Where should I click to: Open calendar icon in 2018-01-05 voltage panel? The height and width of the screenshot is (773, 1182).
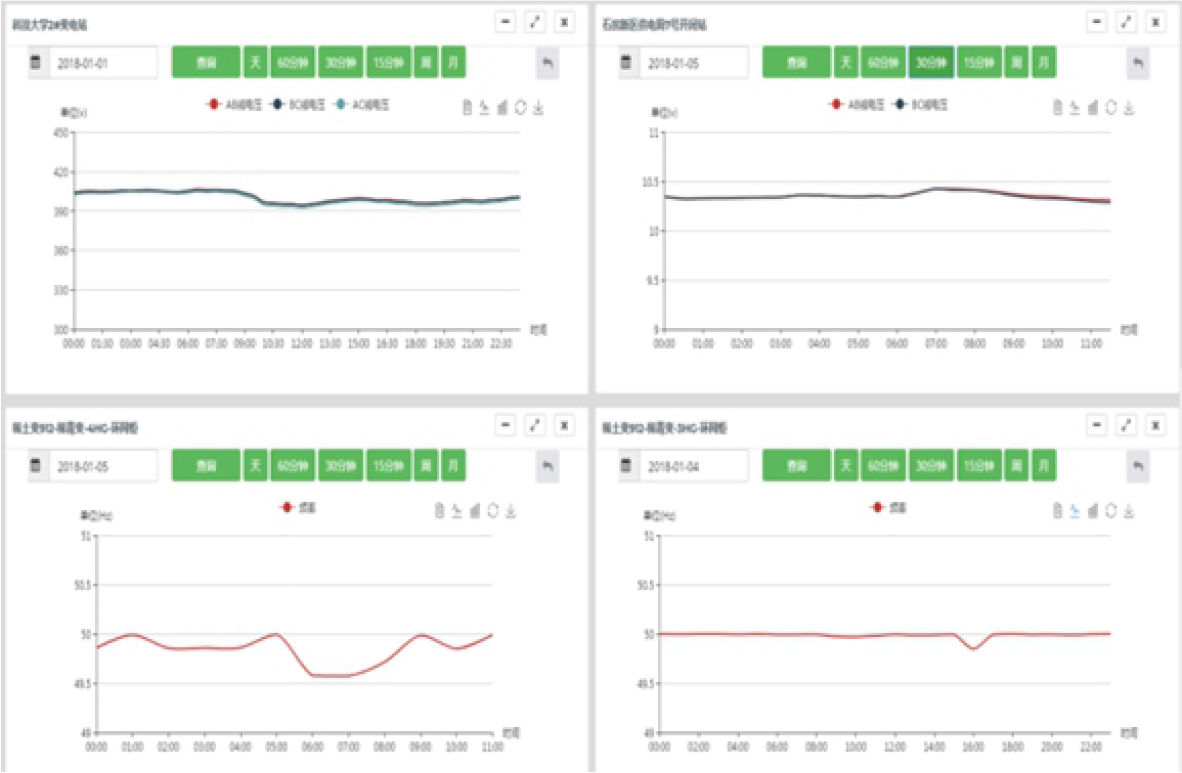[626, 62]
